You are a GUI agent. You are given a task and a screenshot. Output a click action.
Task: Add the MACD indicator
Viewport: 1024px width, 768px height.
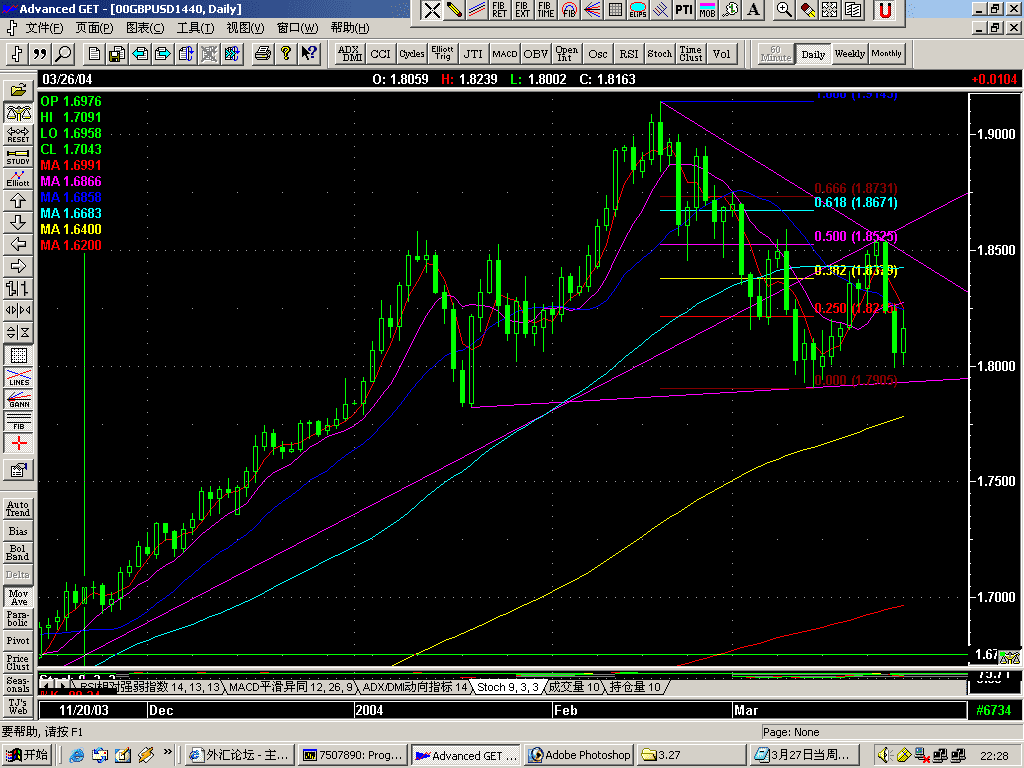coord(505,54)
